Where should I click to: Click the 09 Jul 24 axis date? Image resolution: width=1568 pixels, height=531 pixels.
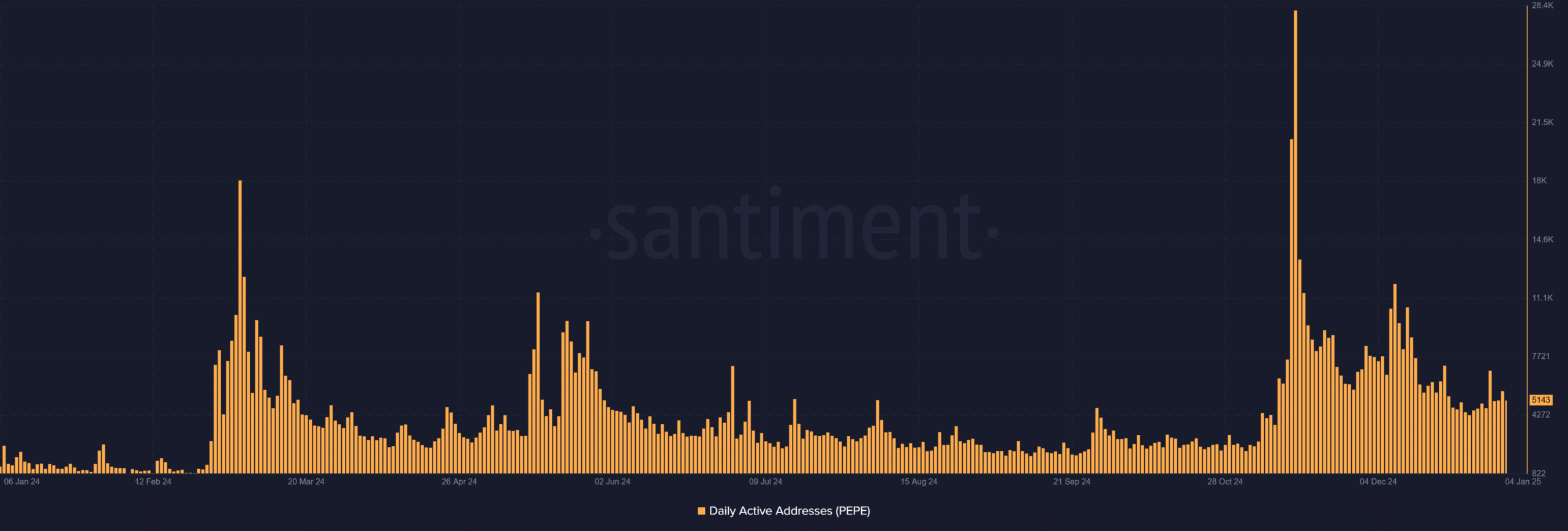pos(766,481)
